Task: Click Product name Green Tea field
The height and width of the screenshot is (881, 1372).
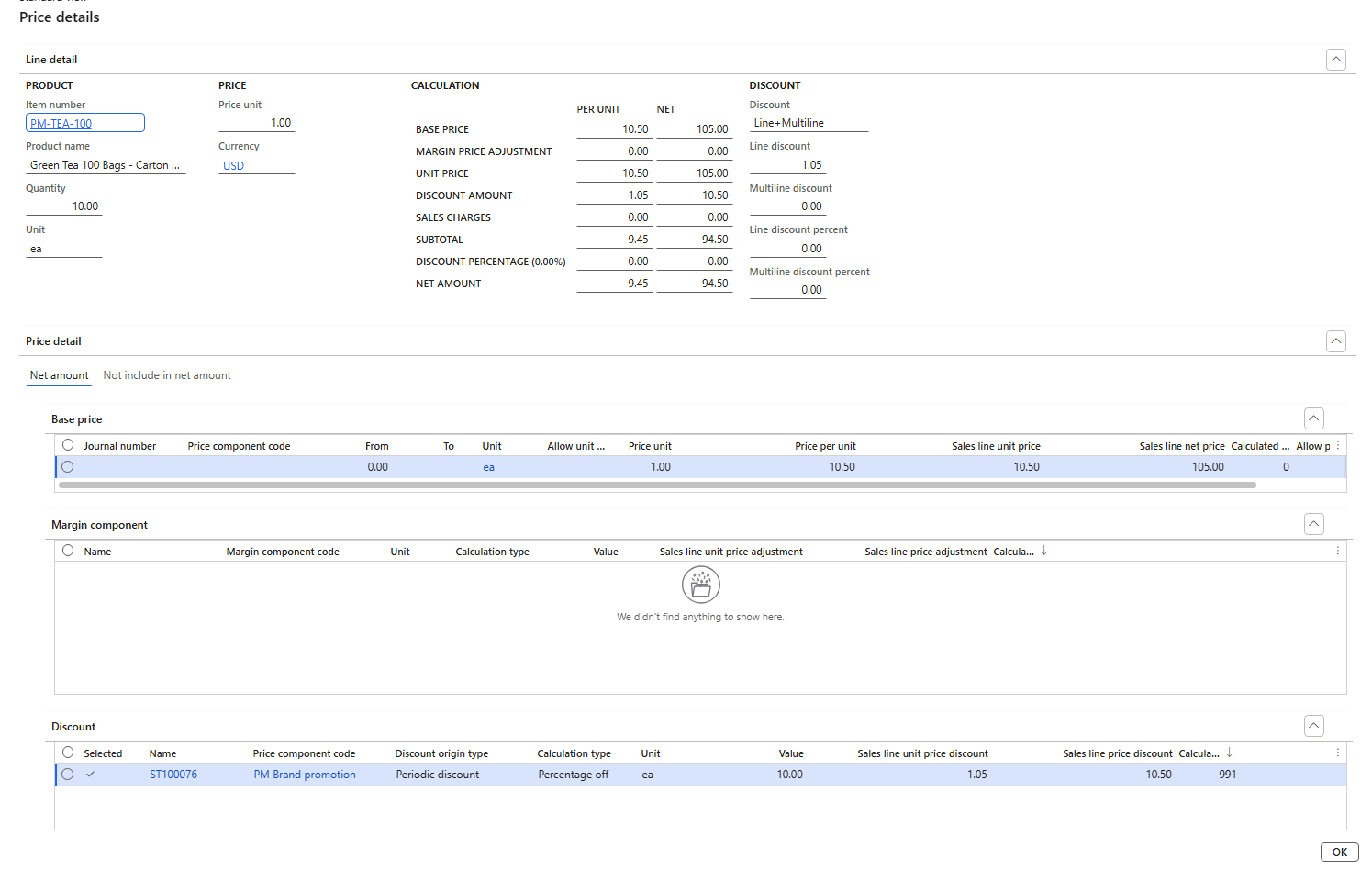Action: pos(106,165)
